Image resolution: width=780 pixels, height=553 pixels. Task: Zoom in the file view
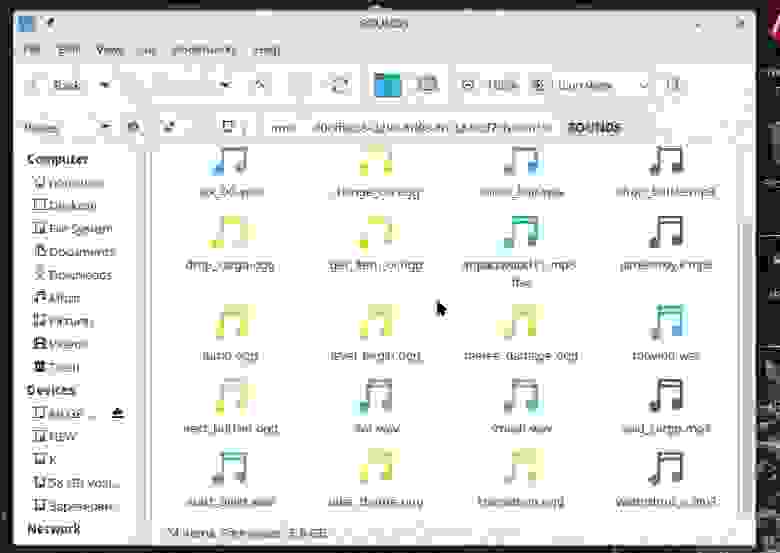click(x=538, y=85)
